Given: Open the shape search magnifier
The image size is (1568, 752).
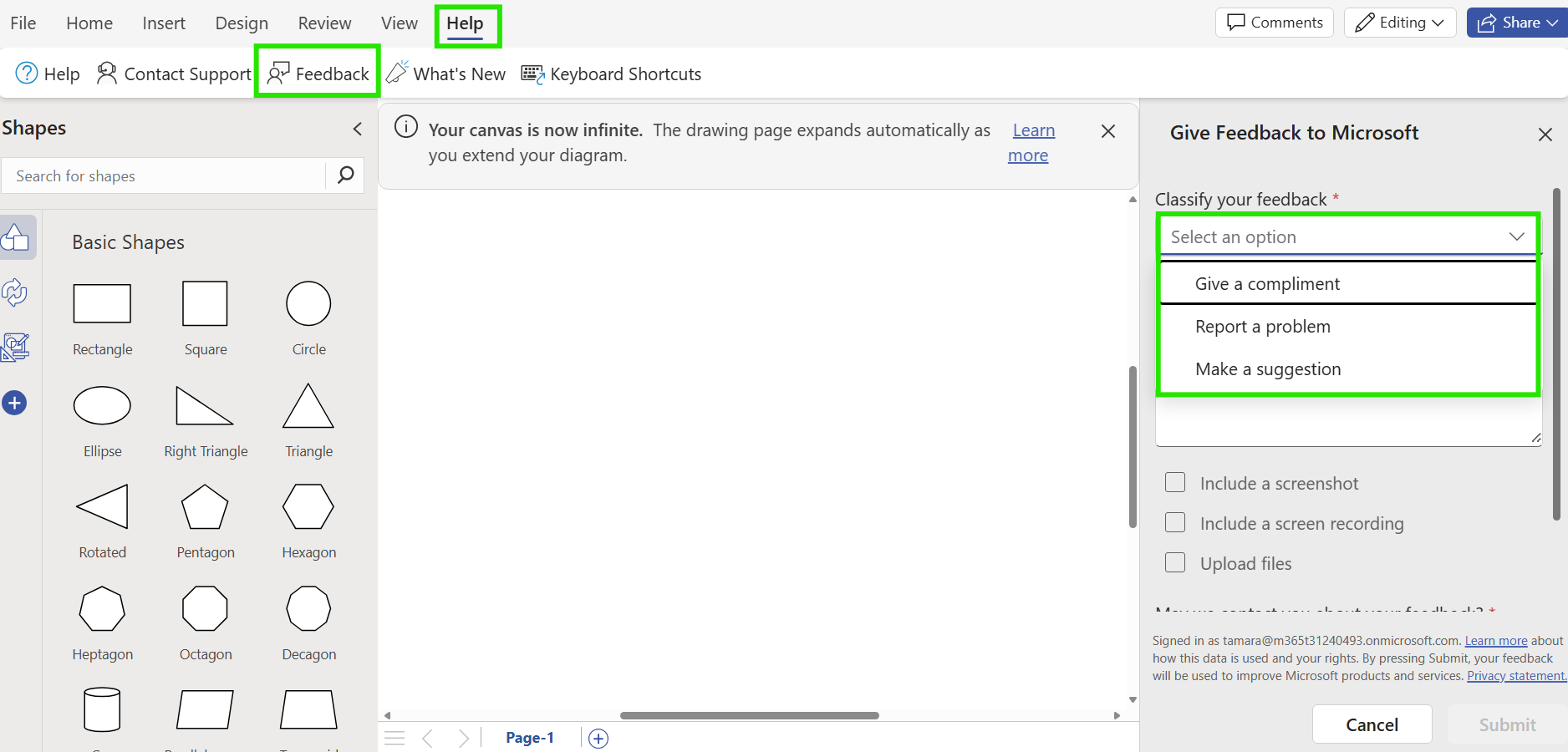Looking at the screenshot, I should point(345,175).
